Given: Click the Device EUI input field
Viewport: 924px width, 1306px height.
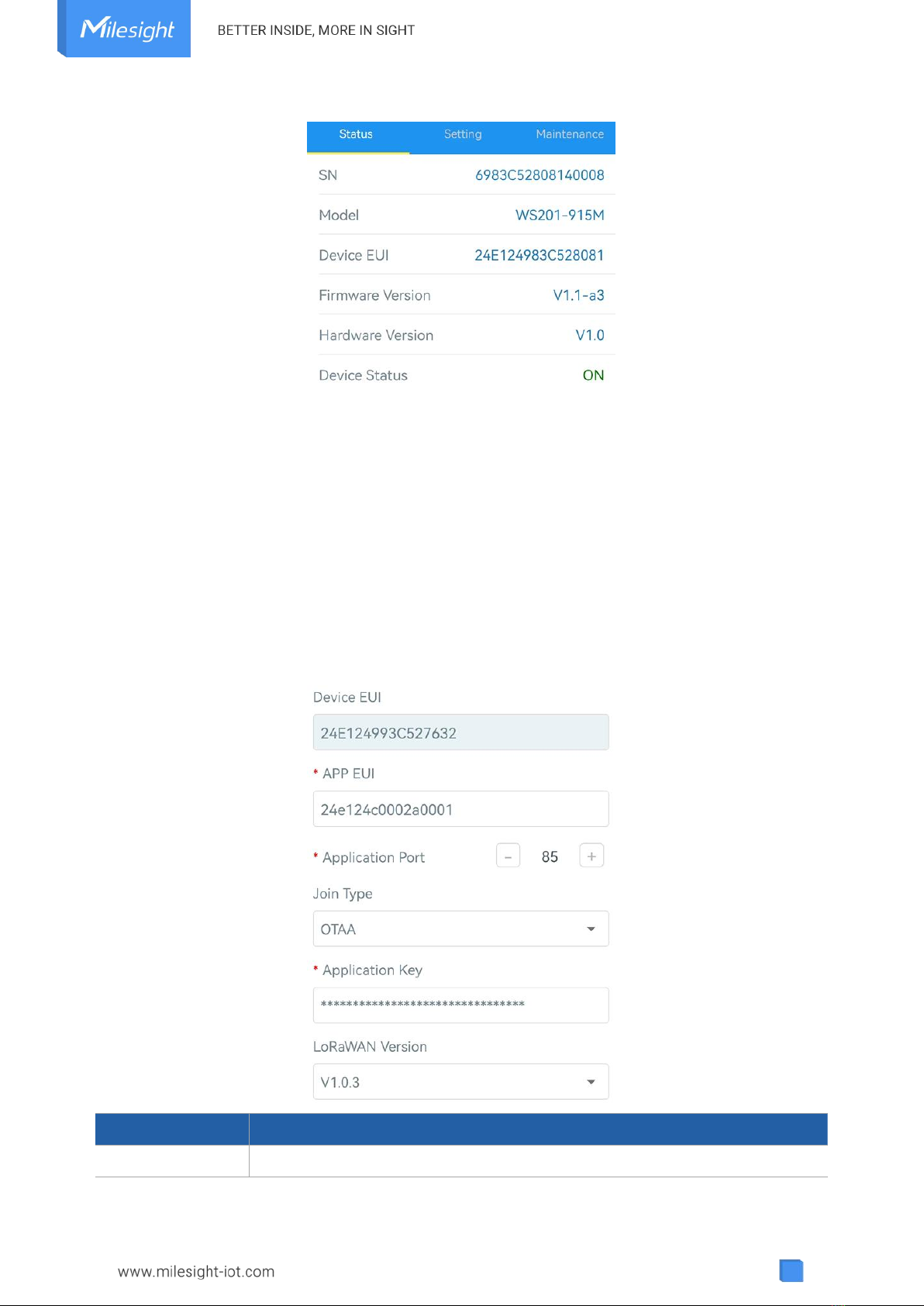Looking at the screenshot, I should [x=460, y=732].
